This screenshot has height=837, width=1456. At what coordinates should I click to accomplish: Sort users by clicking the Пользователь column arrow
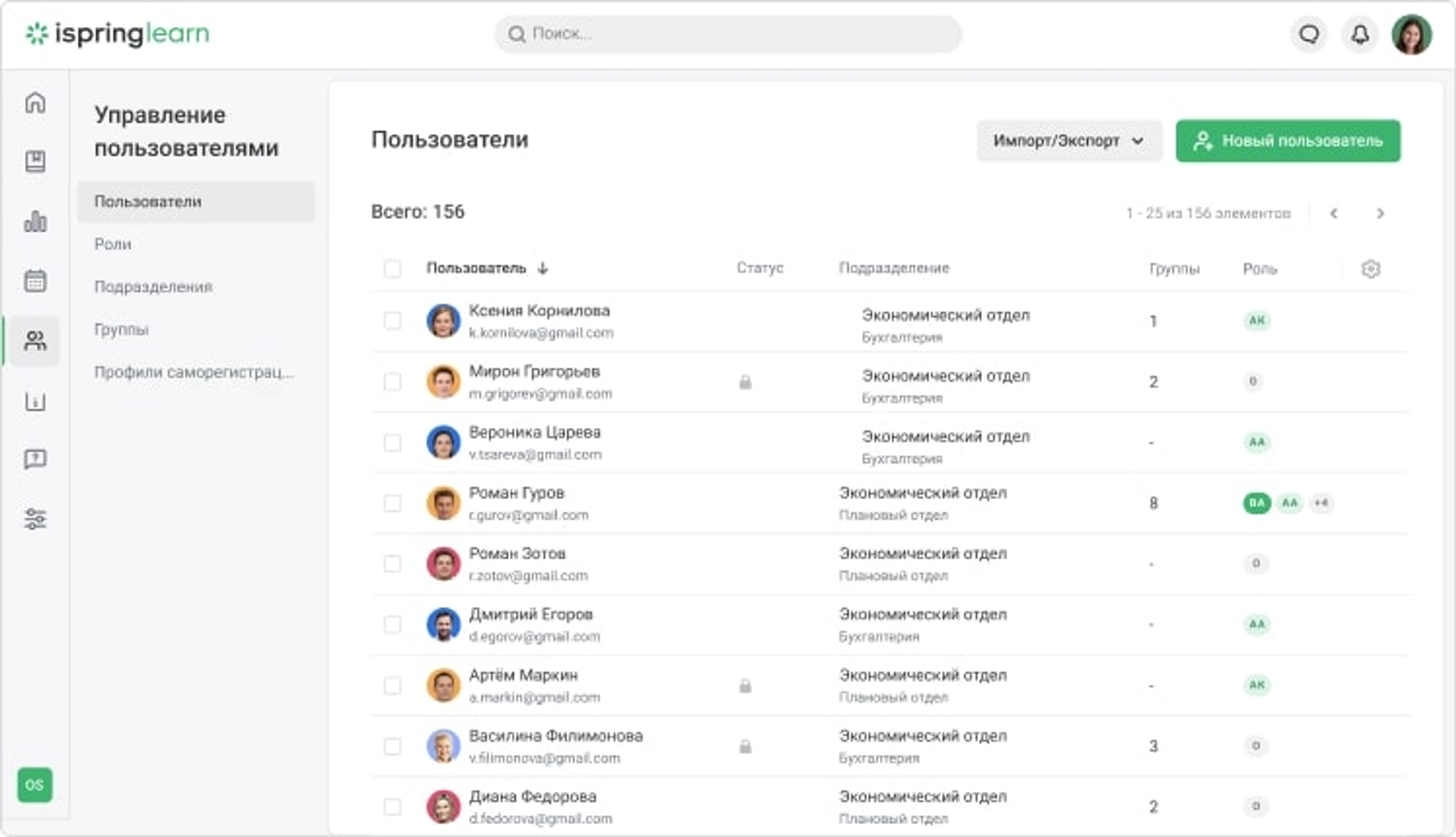pyautogui.click(x=542, y=269)
